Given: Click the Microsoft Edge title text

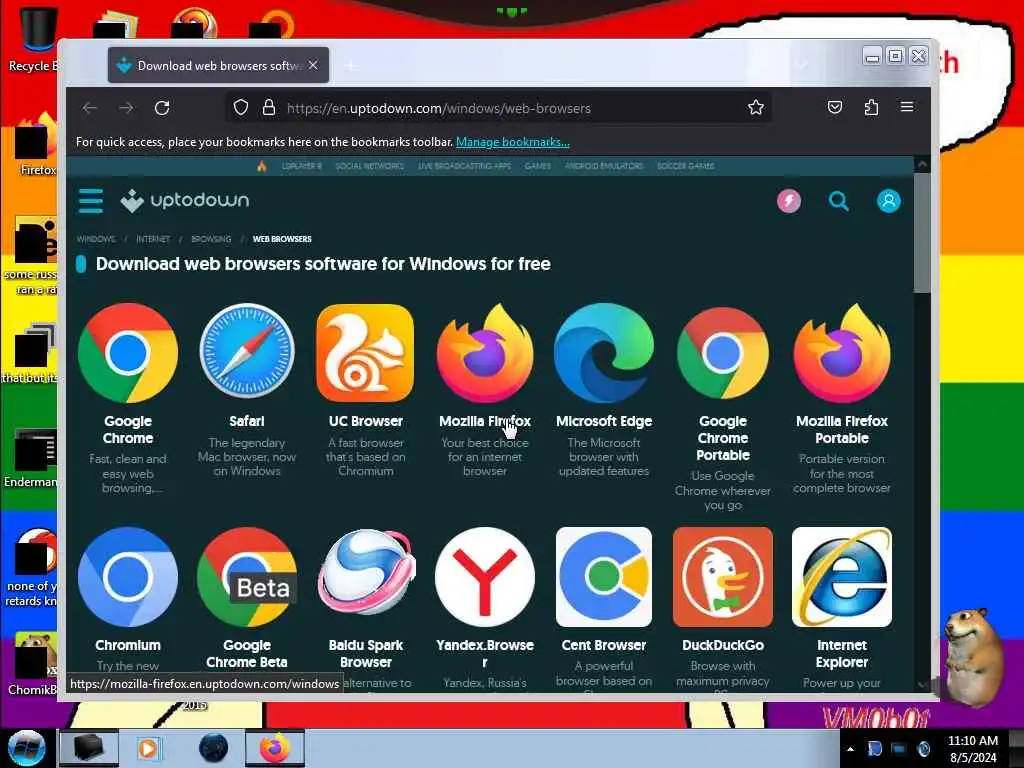Looking at the screenshot, I should click(x=604, y=421).
